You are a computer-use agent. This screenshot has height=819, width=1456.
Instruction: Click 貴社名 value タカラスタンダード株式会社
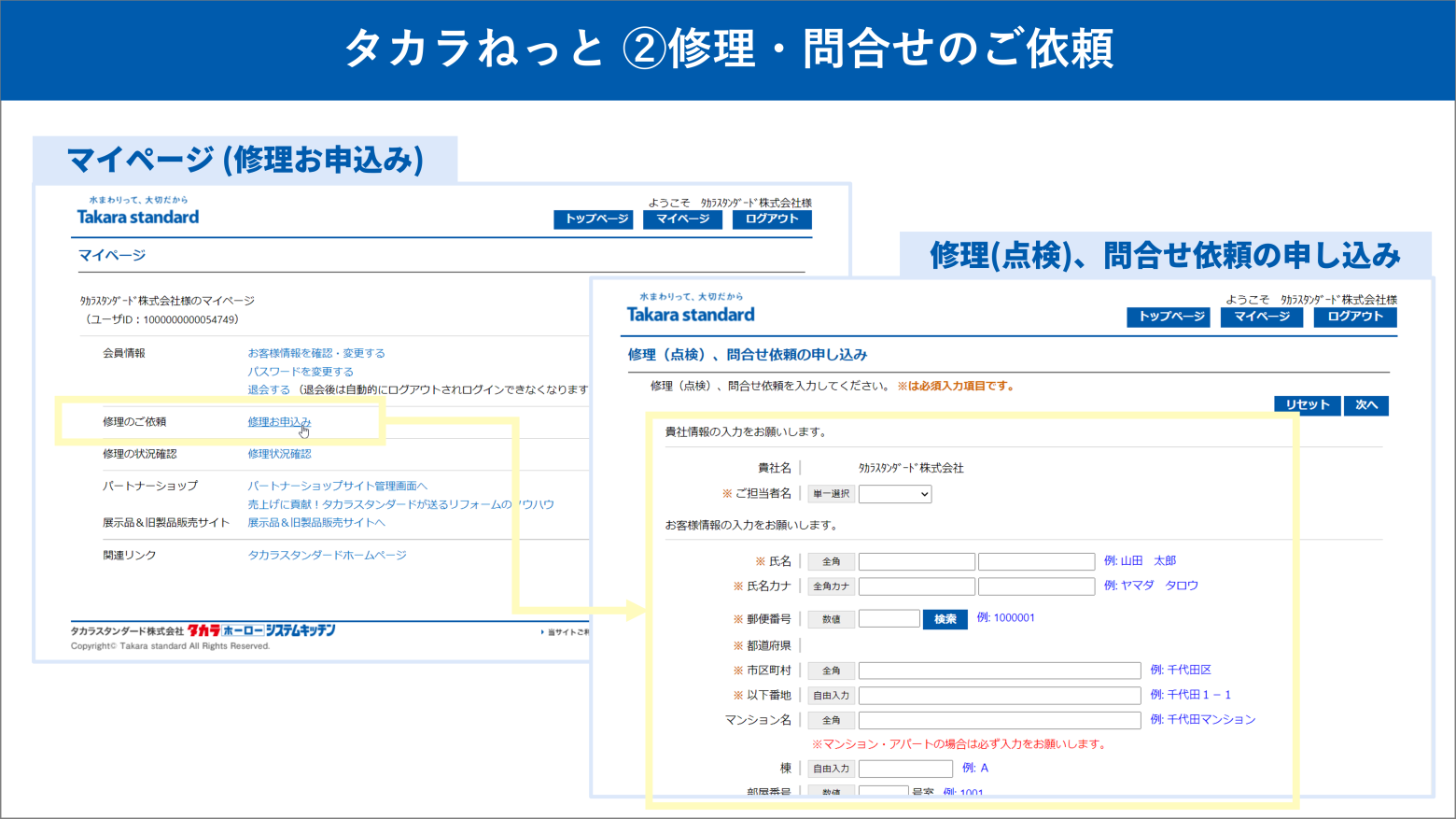coord(911,468)
